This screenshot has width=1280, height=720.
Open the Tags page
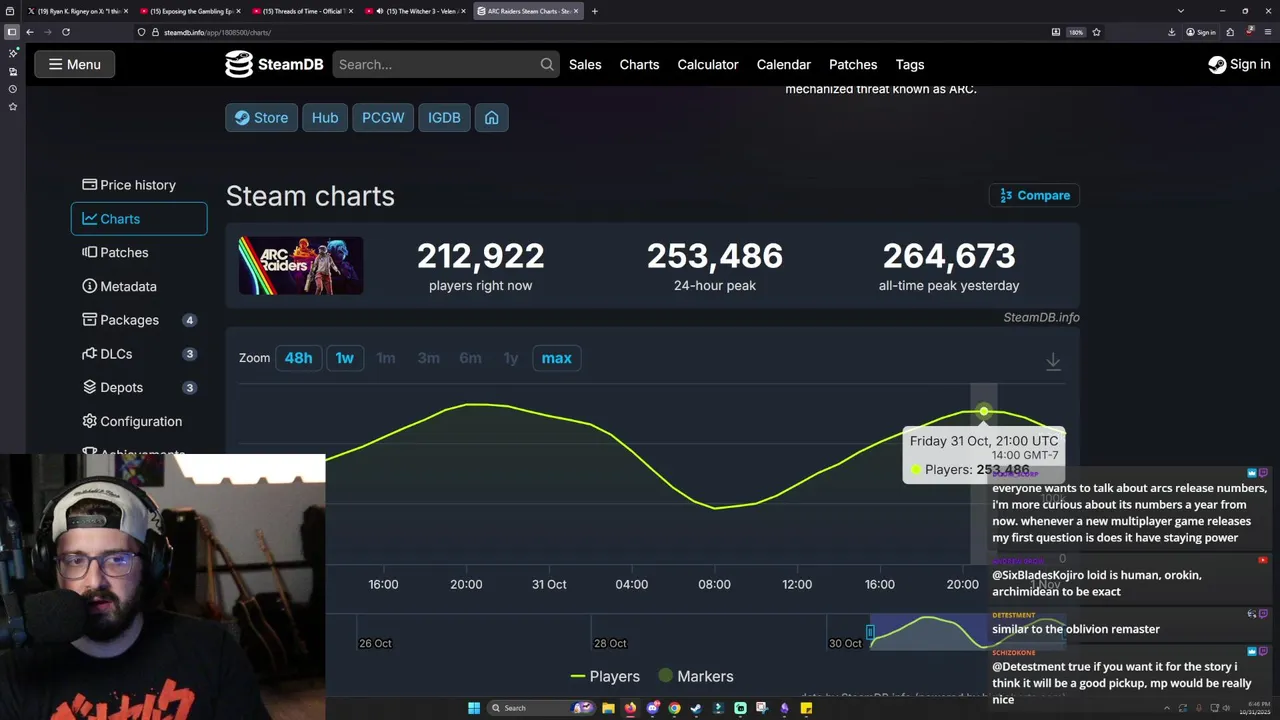tap(910, 64)
